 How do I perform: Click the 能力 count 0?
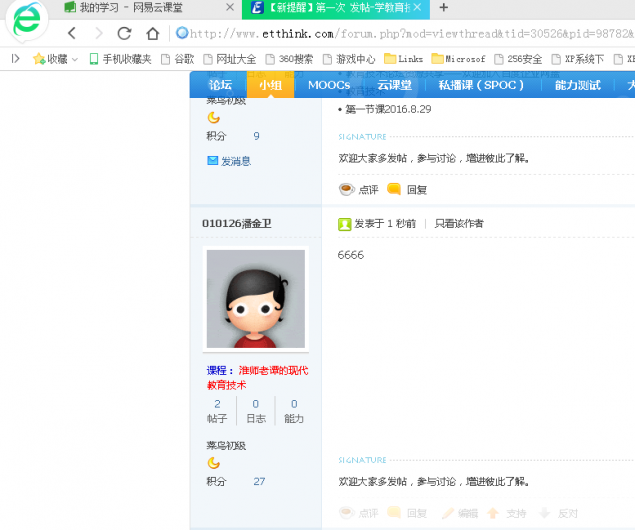(294, 404)
